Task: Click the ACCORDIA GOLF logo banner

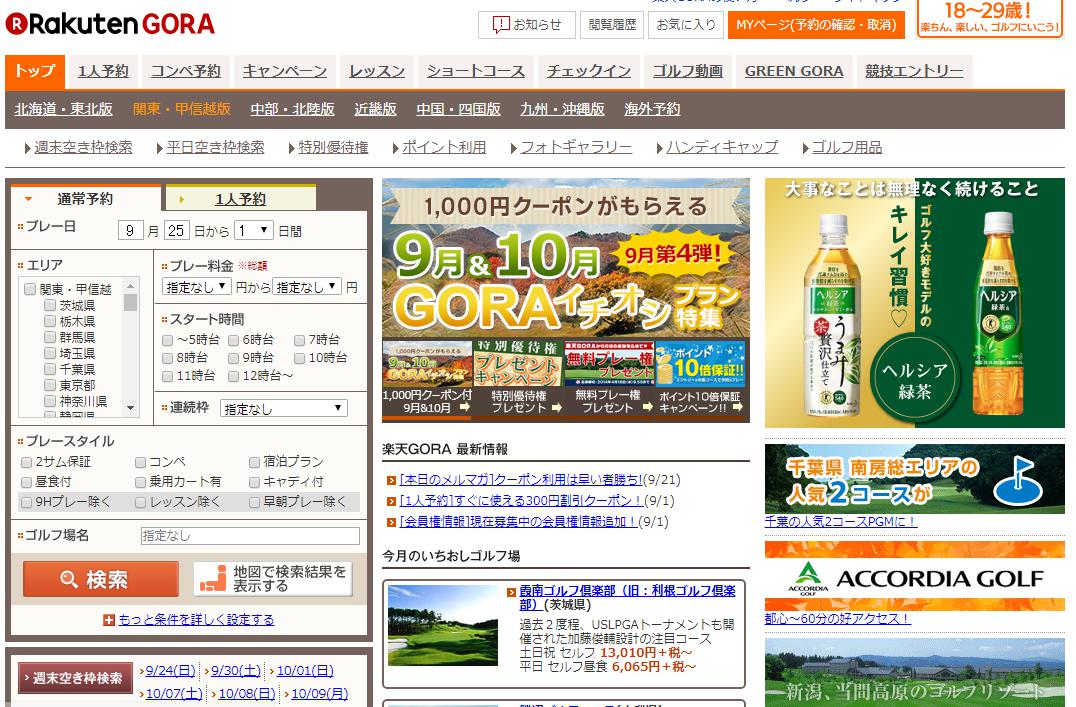Action: pyautogui.click(x=915, y=575)
